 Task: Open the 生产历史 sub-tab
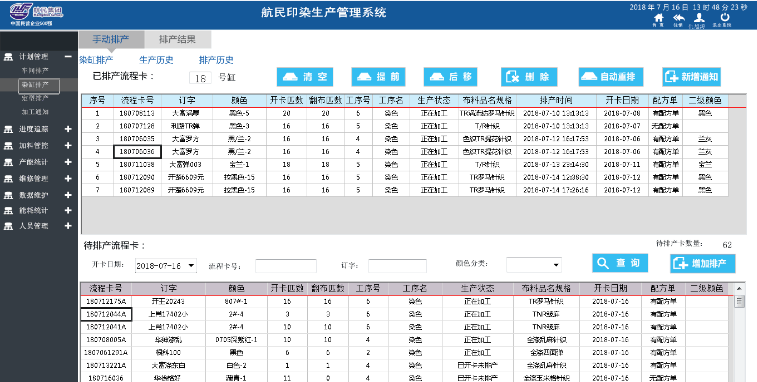(x=156, y=60)
